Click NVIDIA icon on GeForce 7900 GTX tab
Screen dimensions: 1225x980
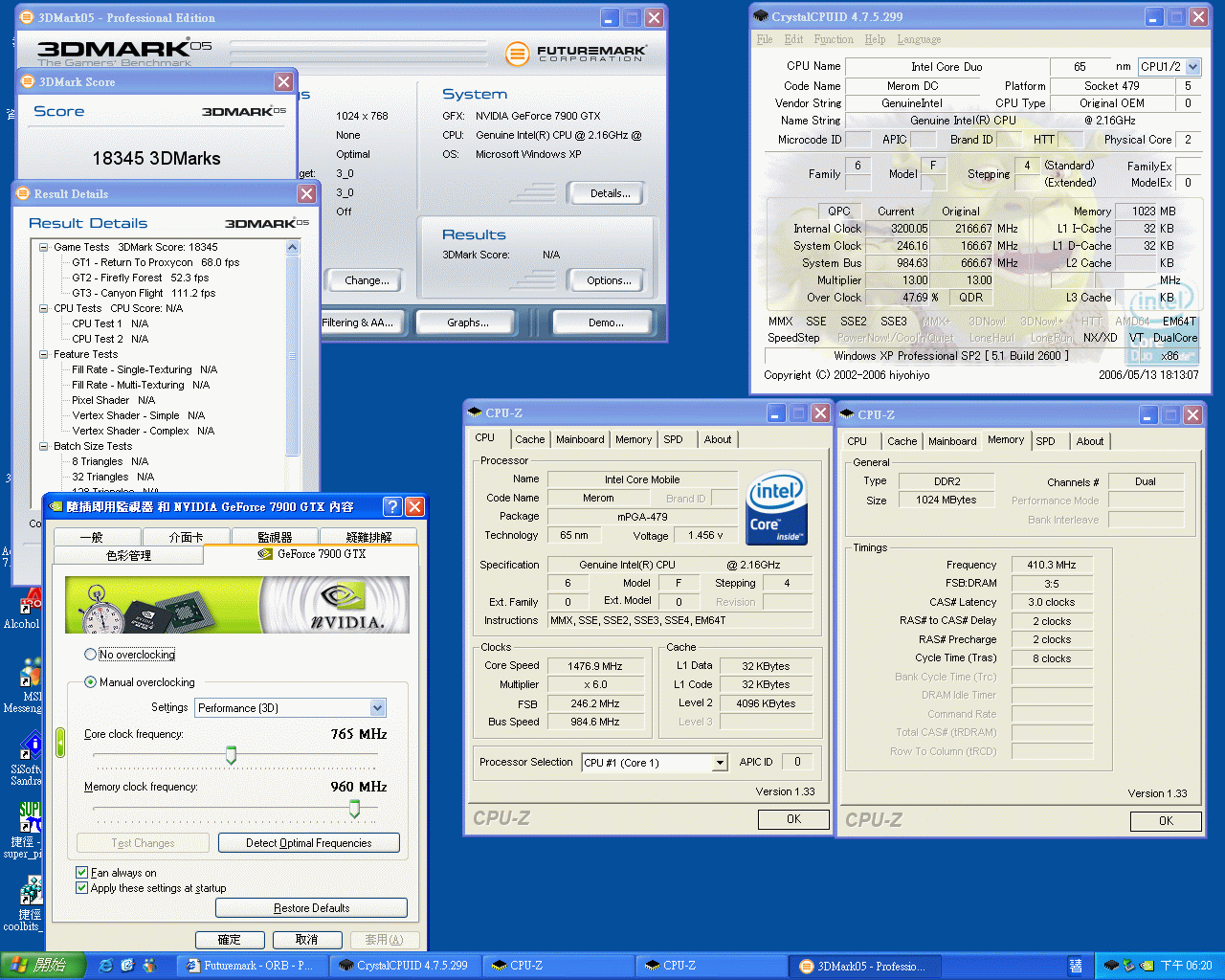265,554
